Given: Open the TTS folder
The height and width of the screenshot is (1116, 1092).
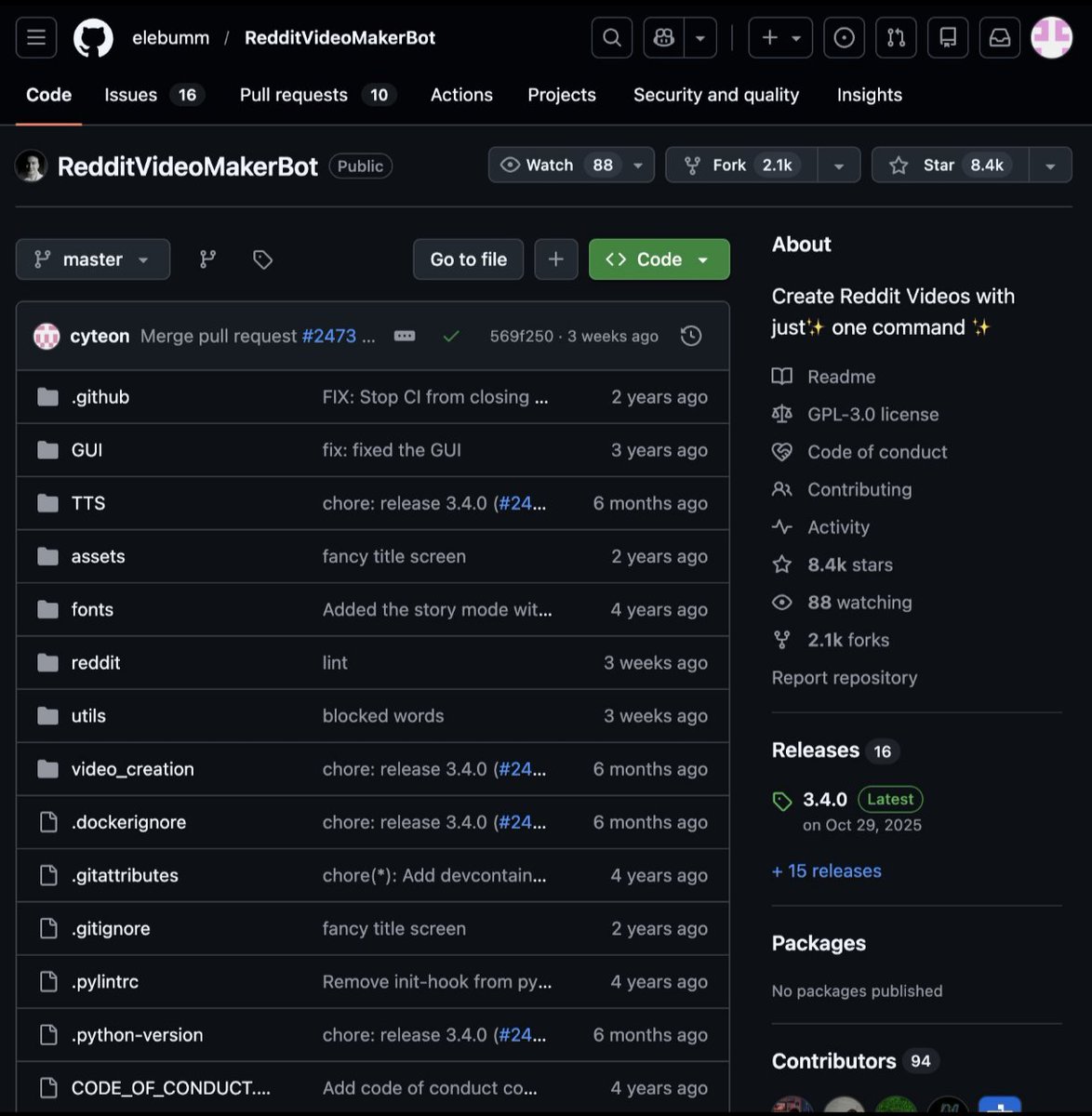Looking at the screenshot, I should pos(88,503).
